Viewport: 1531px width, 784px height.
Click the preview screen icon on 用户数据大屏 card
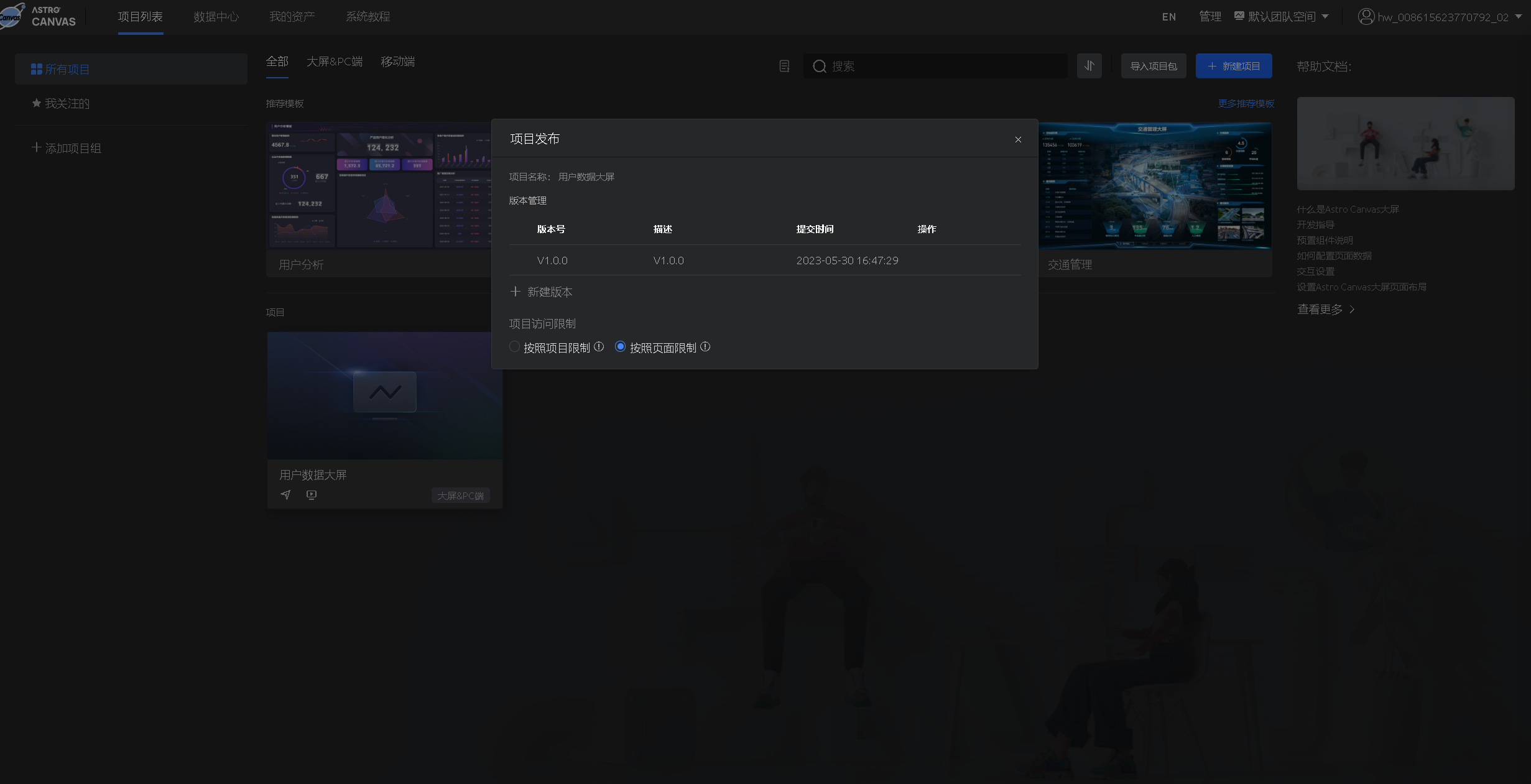point(312,495)
